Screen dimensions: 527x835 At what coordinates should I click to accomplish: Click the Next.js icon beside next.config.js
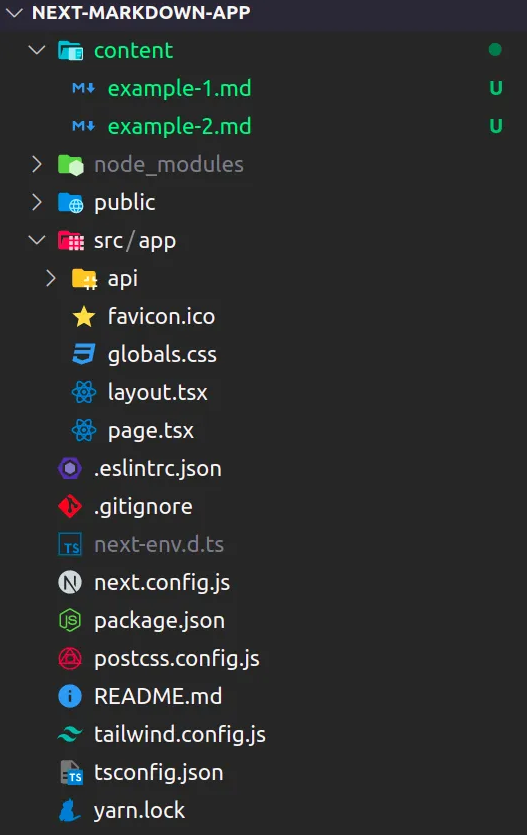[x=70, y=582]
